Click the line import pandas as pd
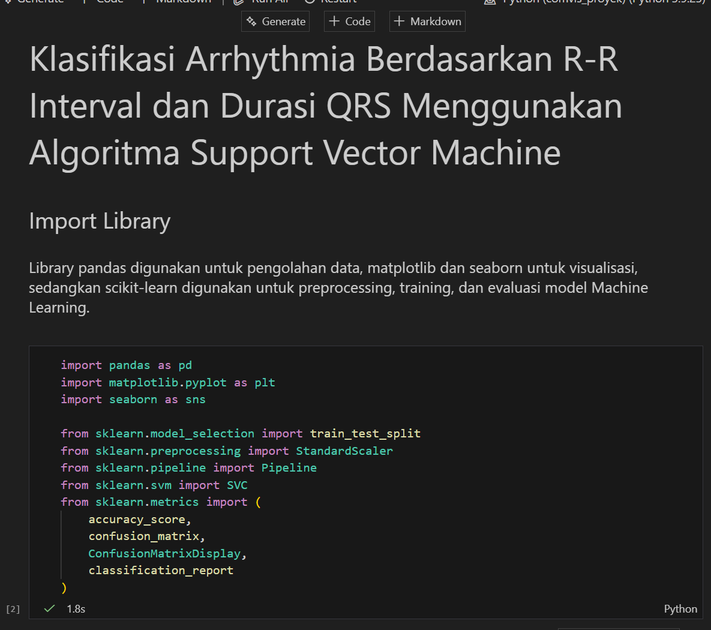This screenshot has width=711, height=630. click(127, 365)
